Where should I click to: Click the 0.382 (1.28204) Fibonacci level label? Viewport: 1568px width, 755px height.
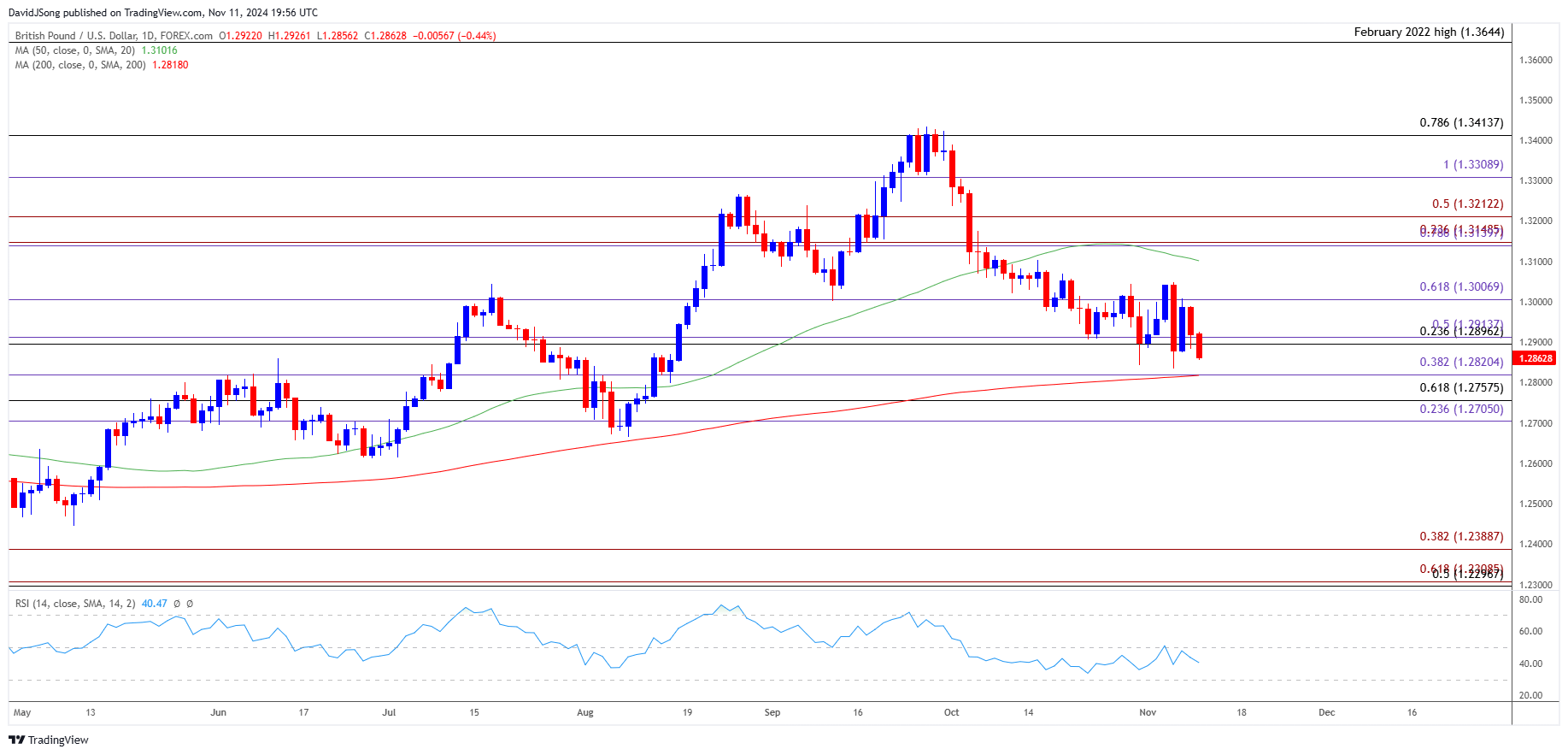[x=1460, y=362]
